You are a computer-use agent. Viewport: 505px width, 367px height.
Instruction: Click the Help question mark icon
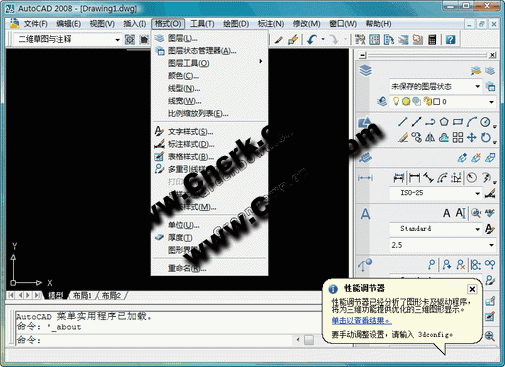(x=450, y=40)
